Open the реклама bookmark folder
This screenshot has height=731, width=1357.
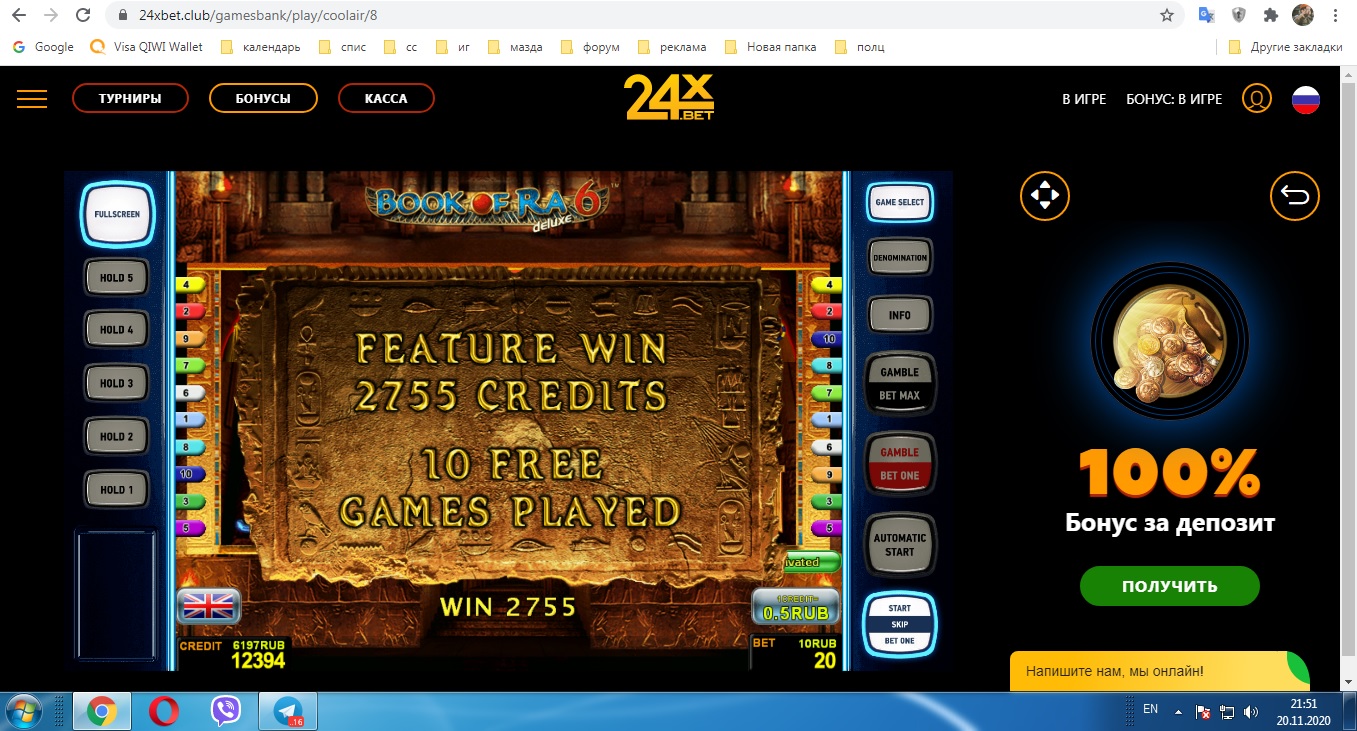pyautogui.click(x=672, y=47)
